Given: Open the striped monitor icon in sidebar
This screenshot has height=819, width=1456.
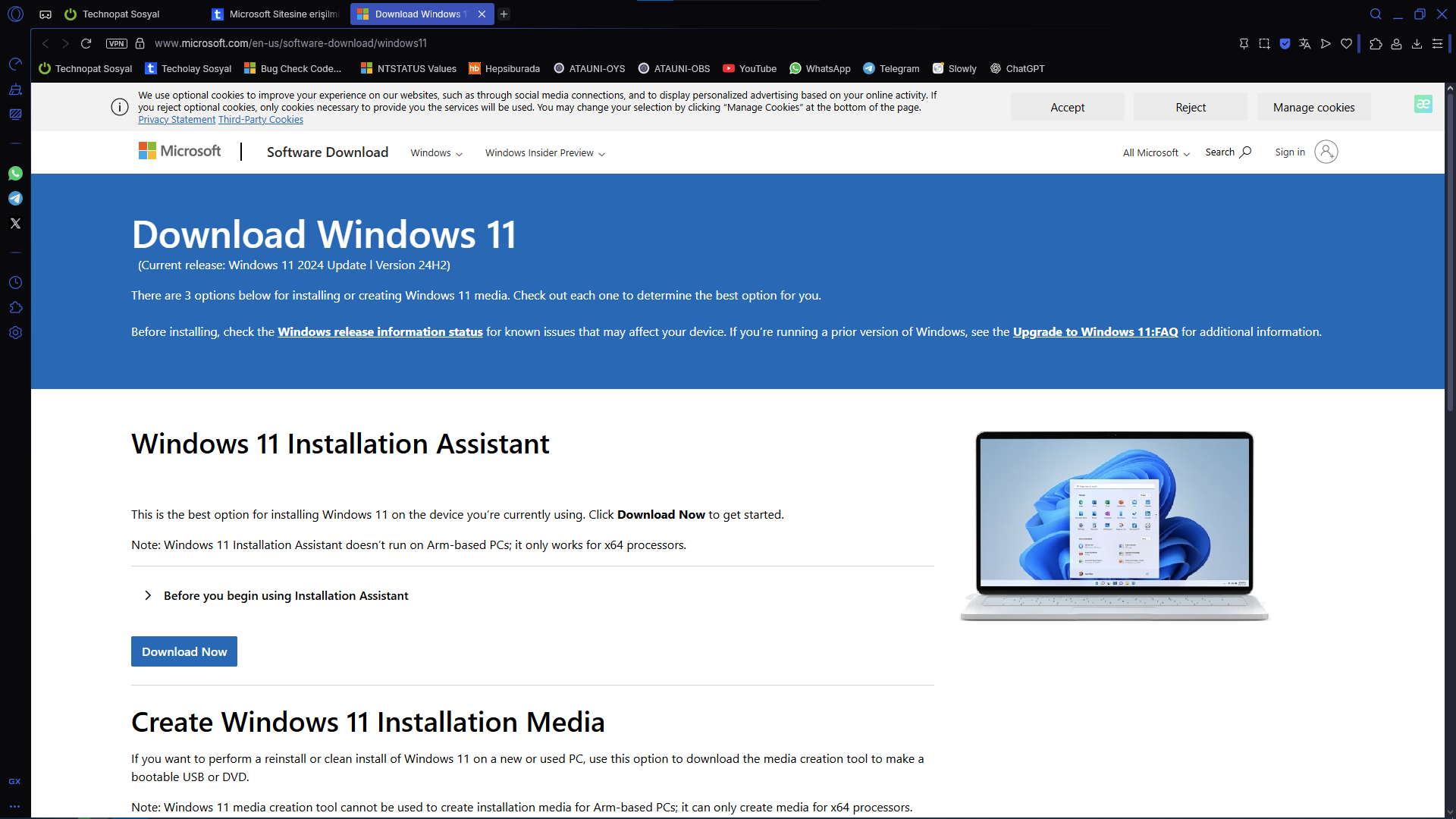Looking at the screenshot, I should coord(15,115).
